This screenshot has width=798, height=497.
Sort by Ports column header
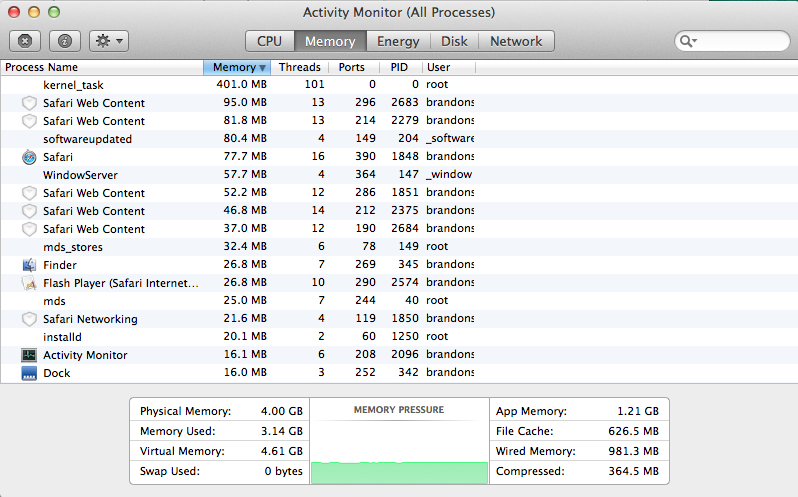coord(352,67)
